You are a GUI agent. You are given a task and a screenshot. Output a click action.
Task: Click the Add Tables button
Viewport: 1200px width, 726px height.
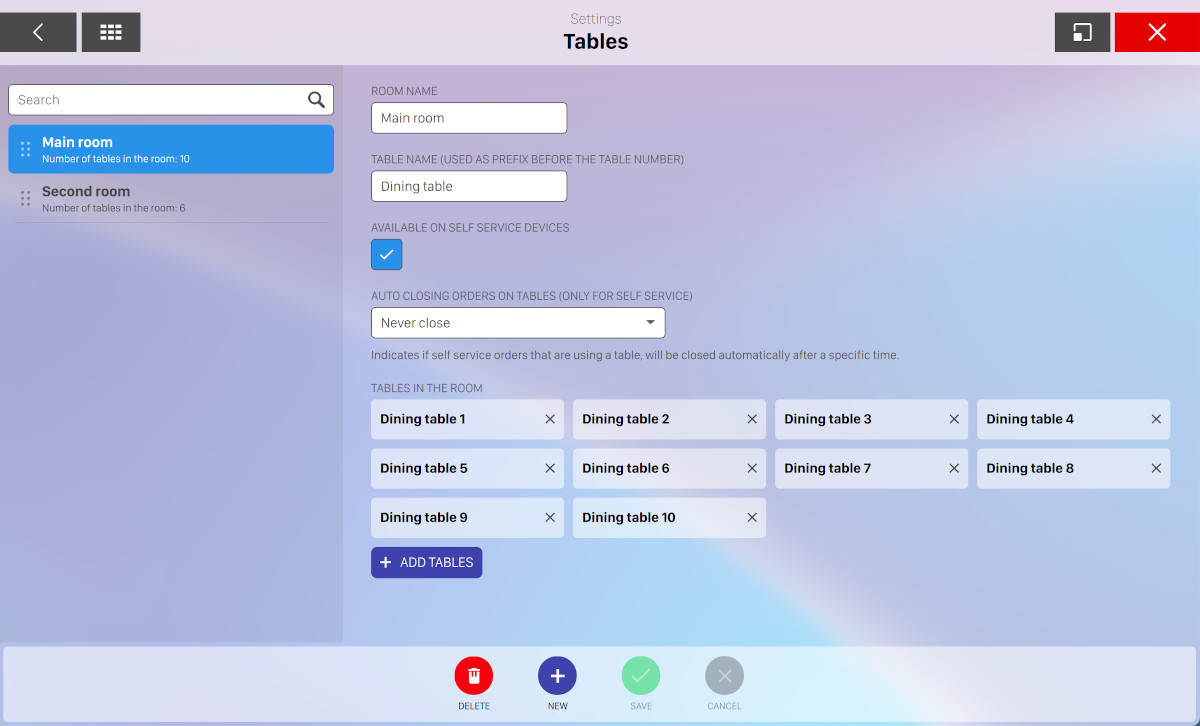(x=427, y=562)
